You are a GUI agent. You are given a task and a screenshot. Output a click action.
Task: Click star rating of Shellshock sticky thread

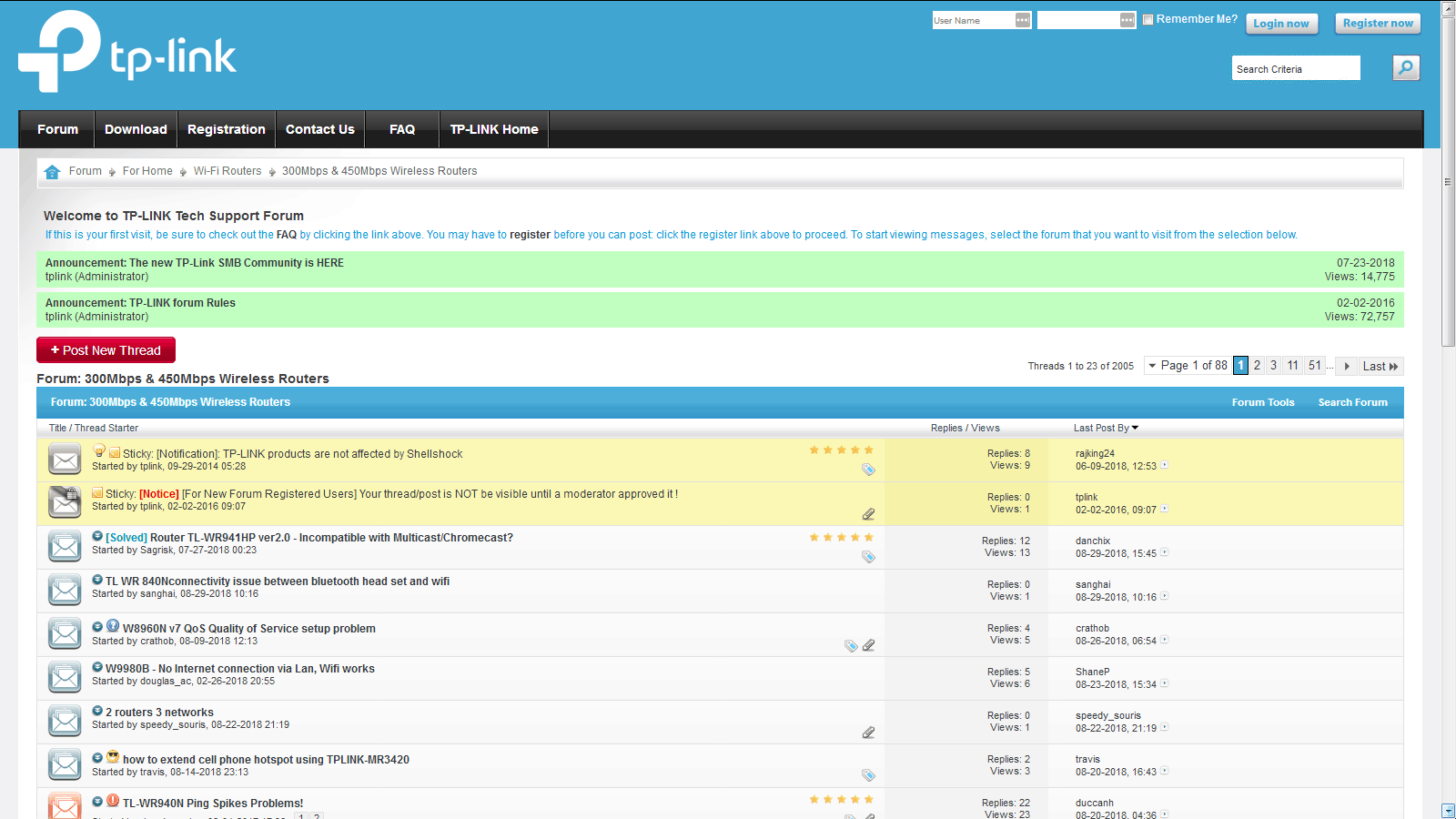pyautogui.click(x=842, y=450)
